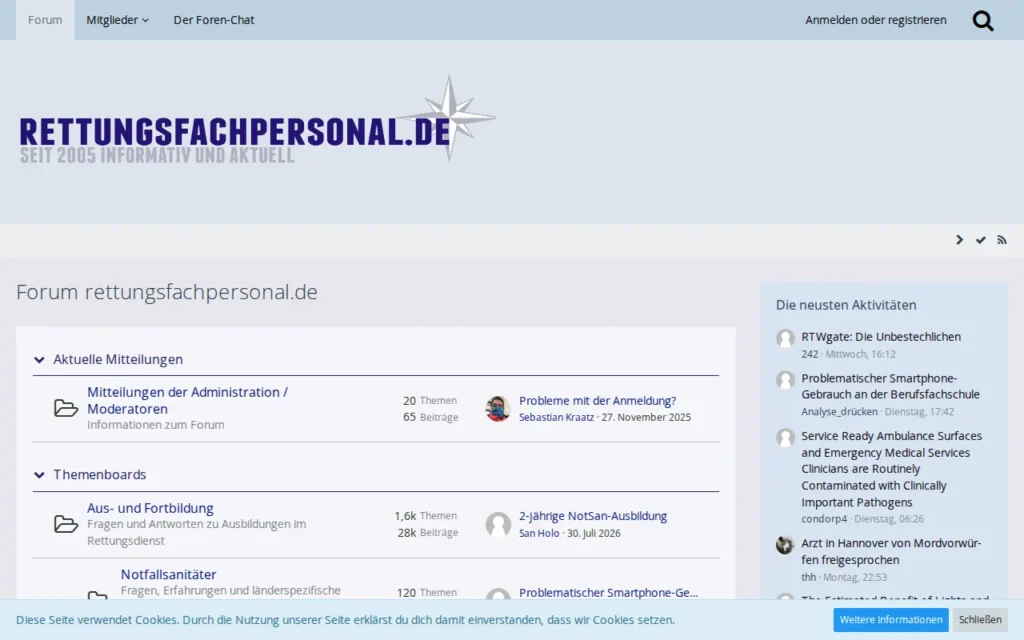This screenshot has height=640, width=1024.
Task: Open Arzt in Hannover von Mordvorwürfen thread
Action: point(891,552)
